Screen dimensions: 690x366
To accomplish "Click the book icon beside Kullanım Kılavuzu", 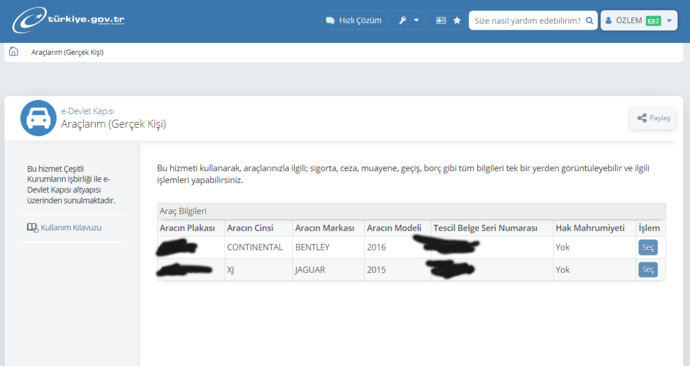I will click(32, 227).
